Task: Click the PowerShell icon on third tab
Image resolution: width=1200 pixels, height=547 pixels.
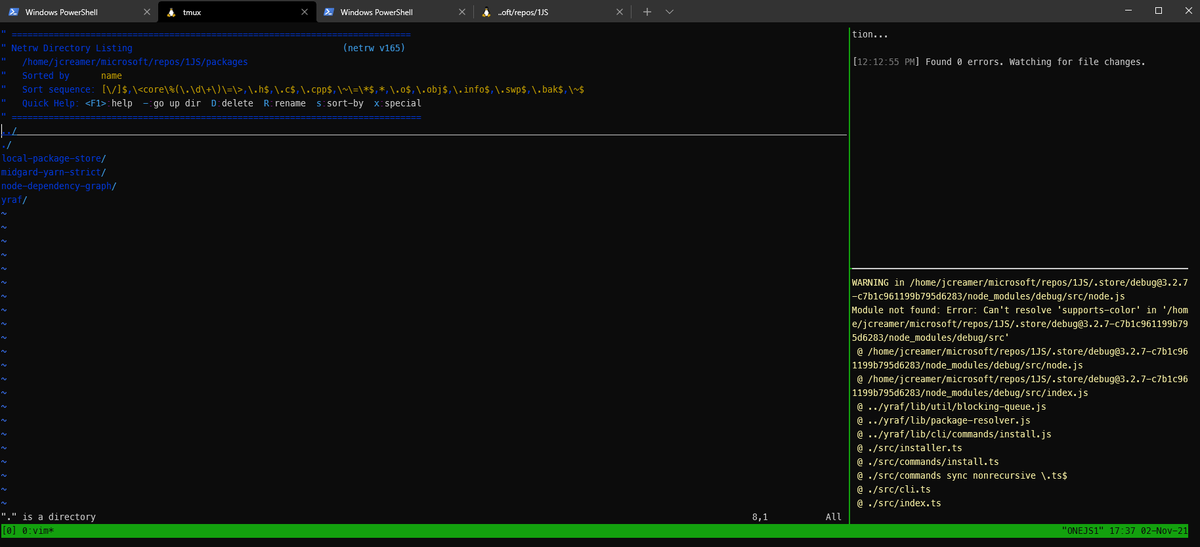Action: click(x=329, y=12)
